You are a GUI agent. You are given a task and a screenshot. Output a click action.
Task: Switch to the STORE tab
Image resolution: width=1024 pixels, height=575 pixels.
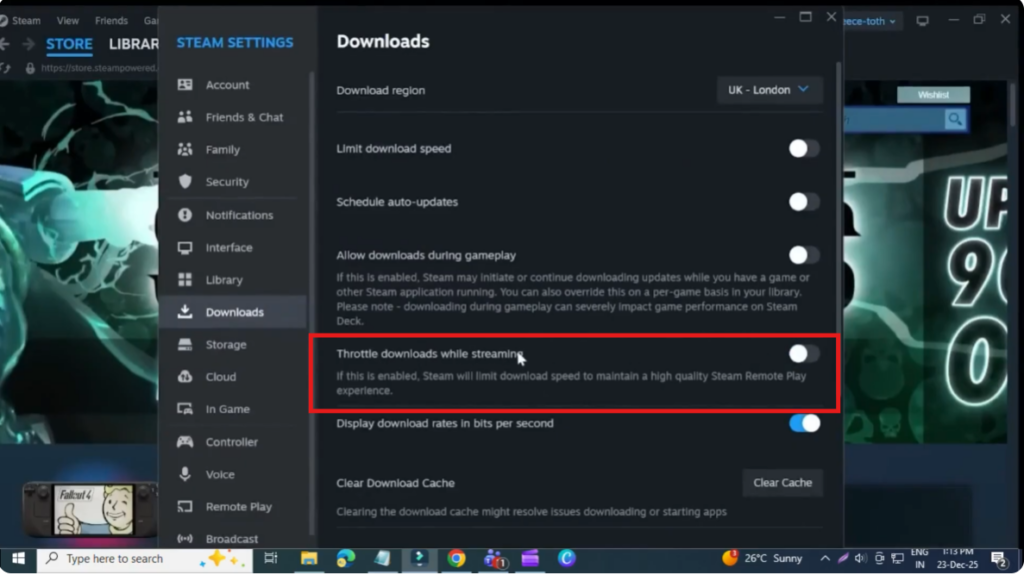(69, 44)
